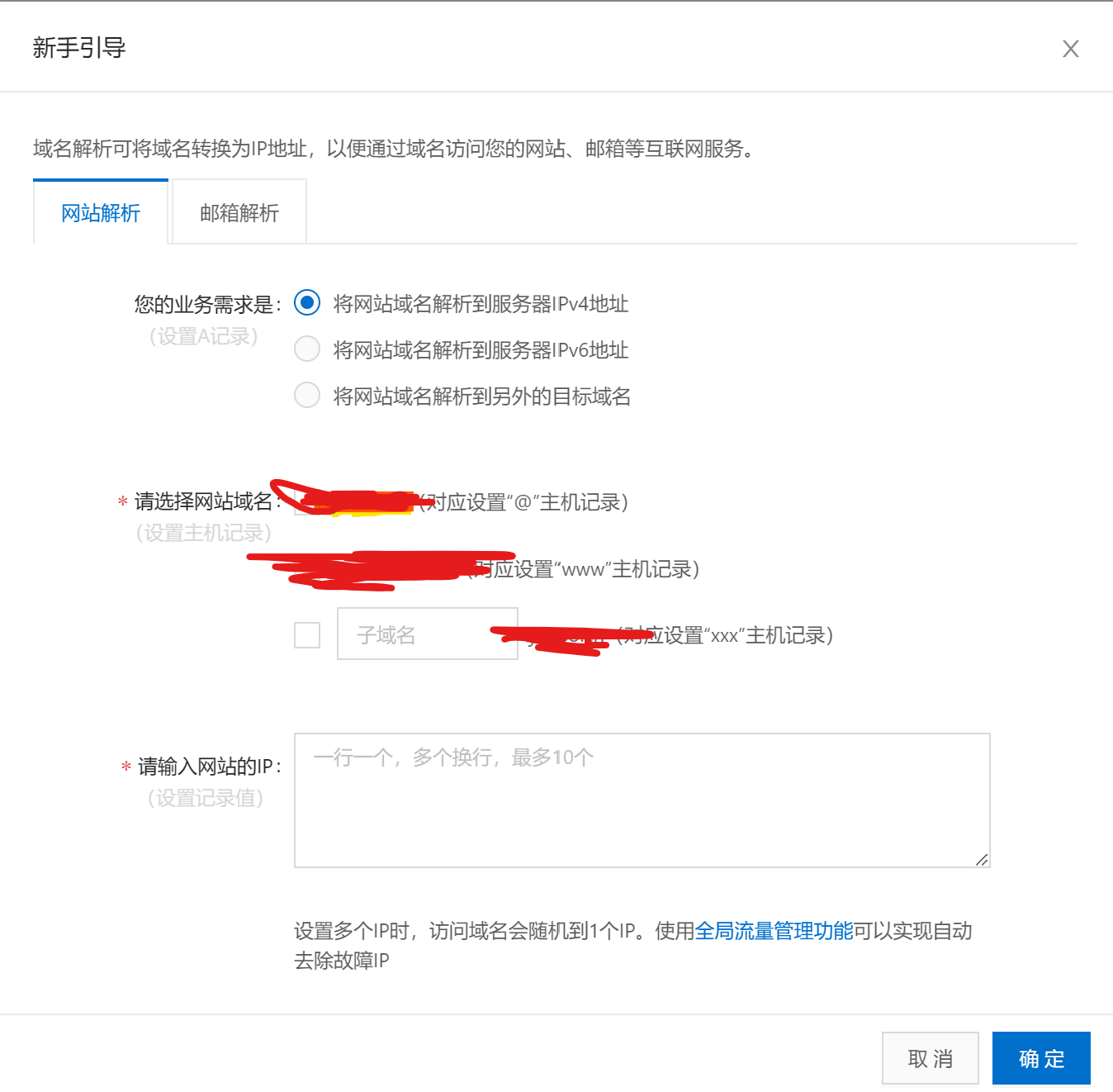
Task: Click the 子域名 input field
Action: coord(427,634)
